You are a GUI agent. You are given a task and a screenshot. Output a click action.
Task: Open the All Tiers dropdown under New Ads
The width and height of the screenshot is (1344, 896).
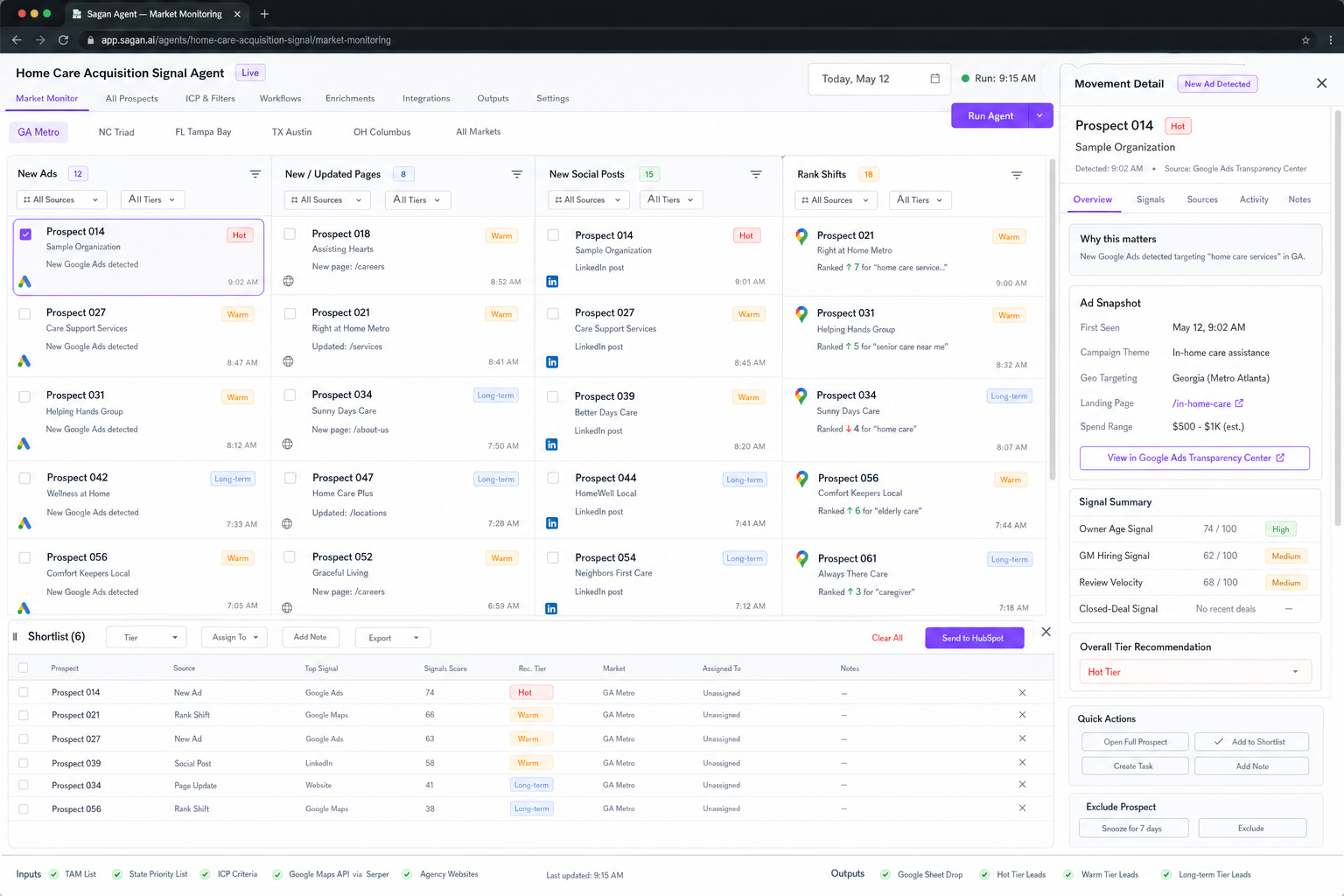coord(152,199)
